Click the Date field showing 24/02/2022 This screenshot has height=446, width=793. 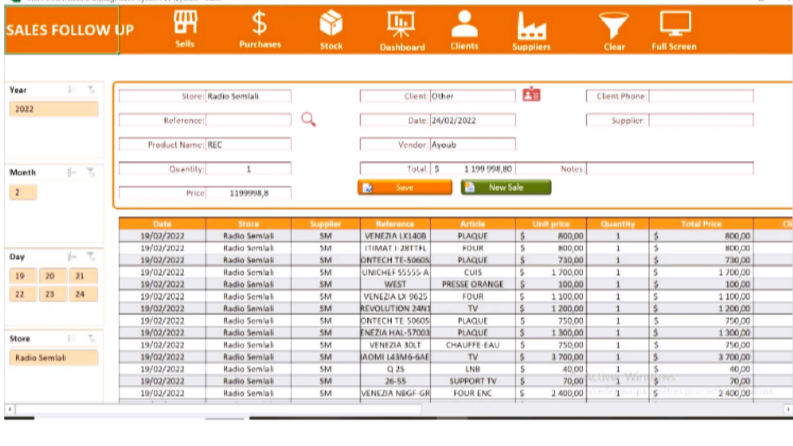coord(472,120)
